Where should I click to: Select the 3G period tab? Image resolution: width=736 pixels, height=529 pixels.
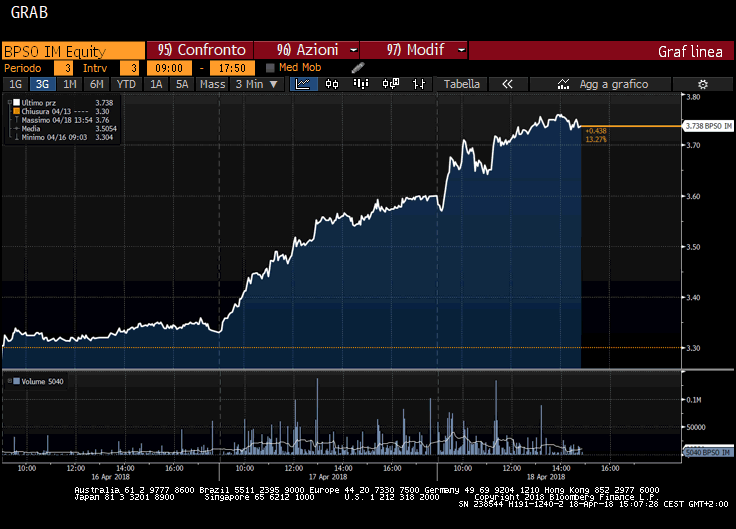(42, 84)
